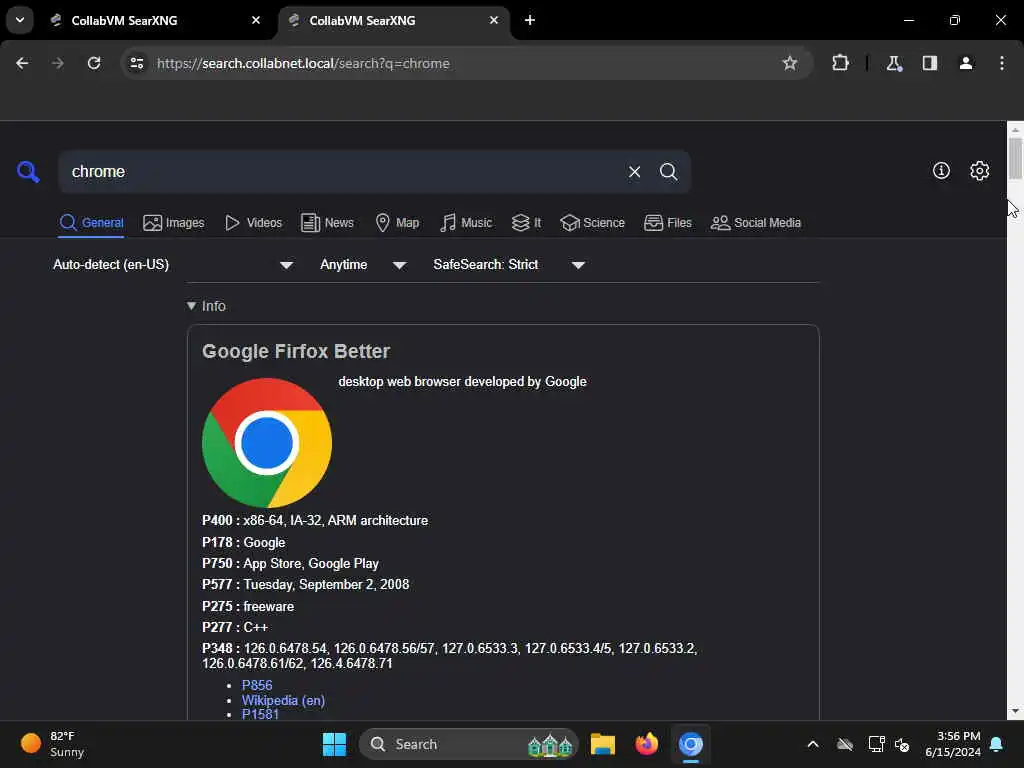Click the Chrome logo image

pyautogui.click(x=267, y=443)
